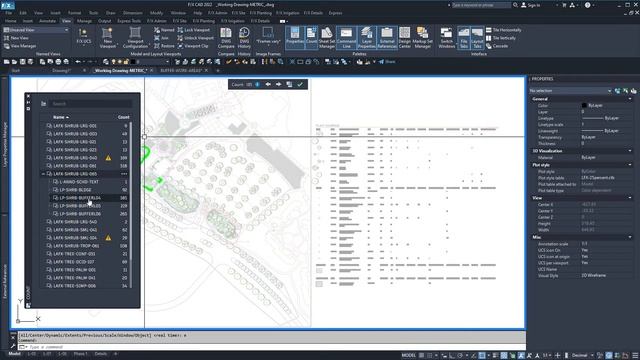Open DWG Compare tool
This screenshot has width=640, height=360.
click(x=226, y=38)
